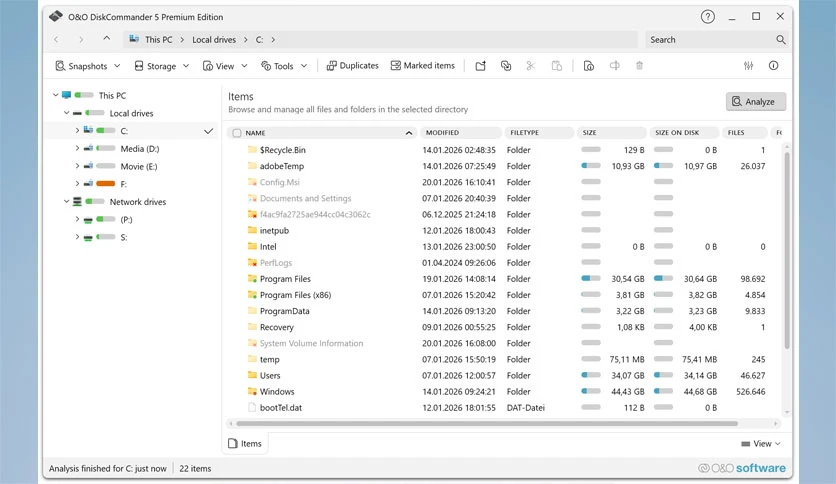Click the forward navigation arrow
This screenshot has height=484, width=836.
81,39
